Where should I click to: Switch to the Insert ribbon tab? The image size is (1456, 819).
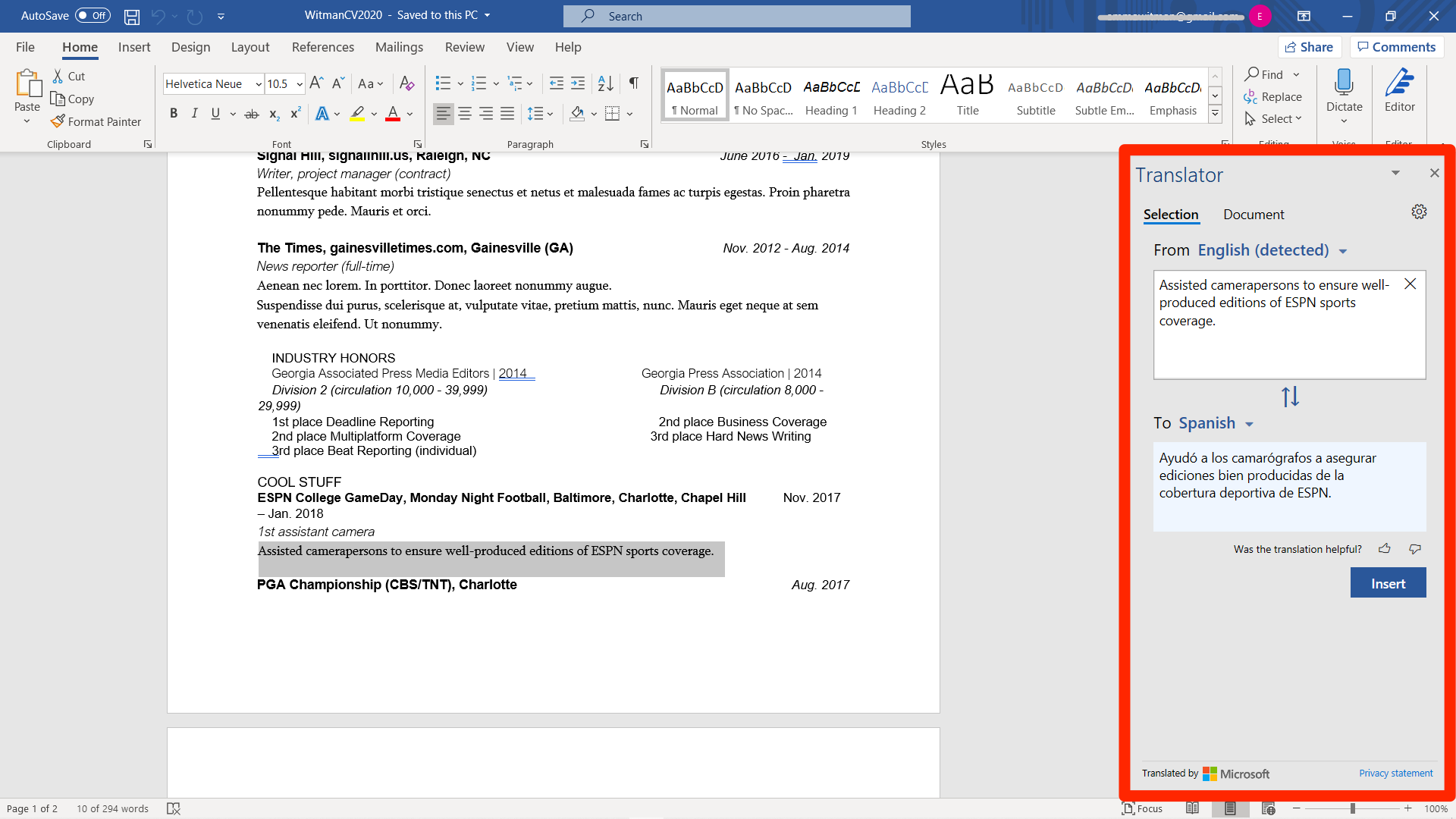click(133, 47)
